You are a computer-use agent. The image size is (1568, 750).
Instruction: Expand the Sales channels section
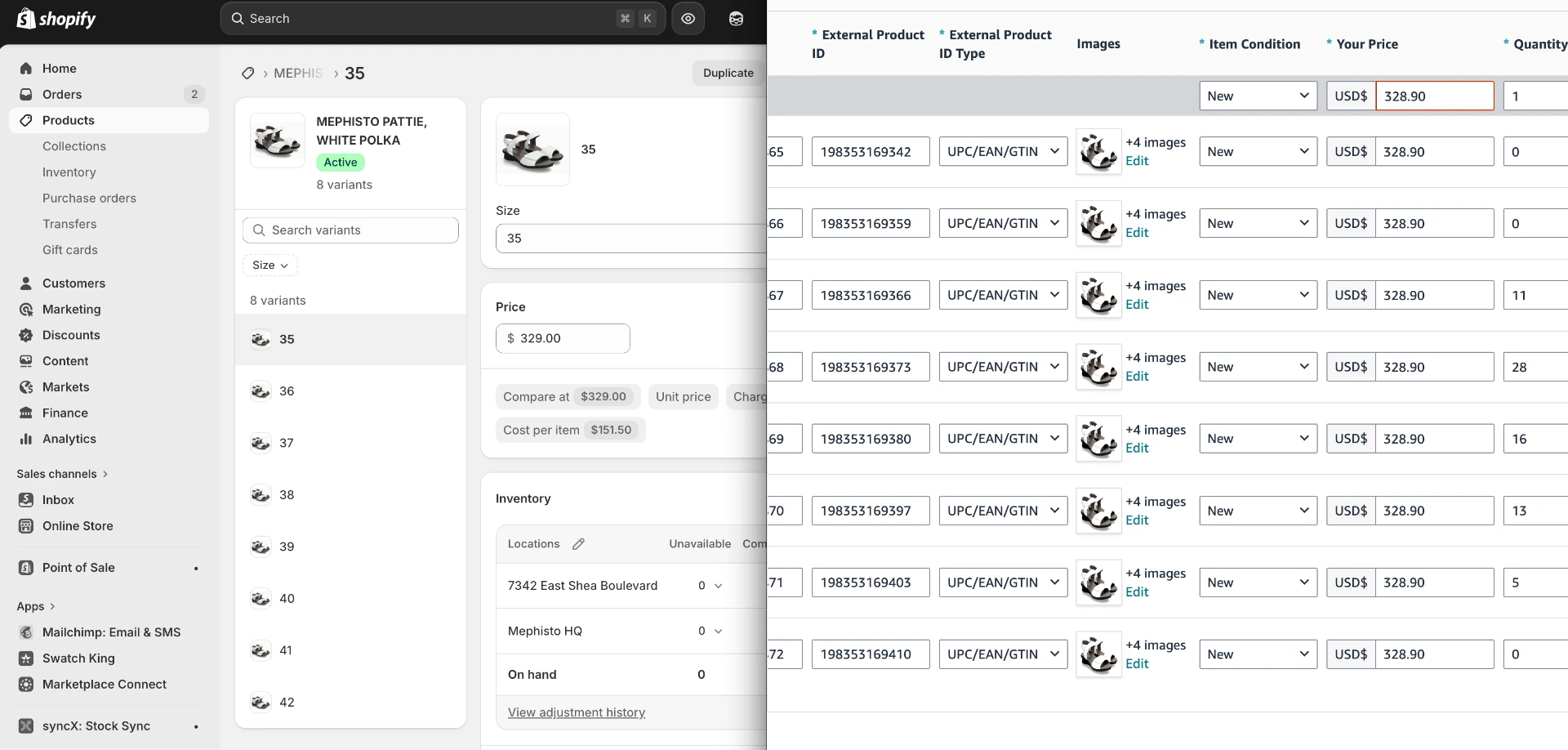(x=62, y=474)
